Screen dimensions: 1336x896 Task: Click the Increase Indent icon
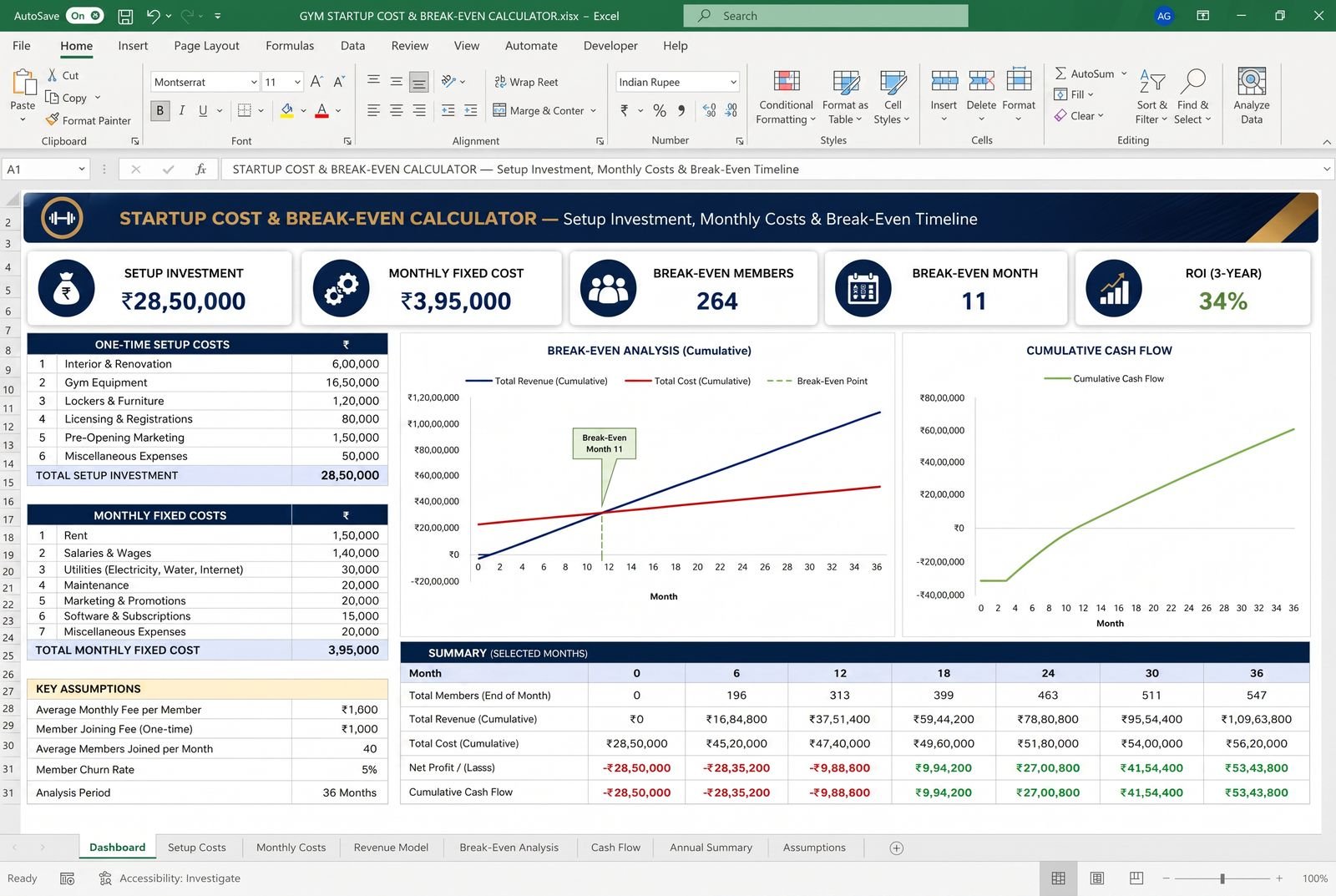tap(471, 110)
